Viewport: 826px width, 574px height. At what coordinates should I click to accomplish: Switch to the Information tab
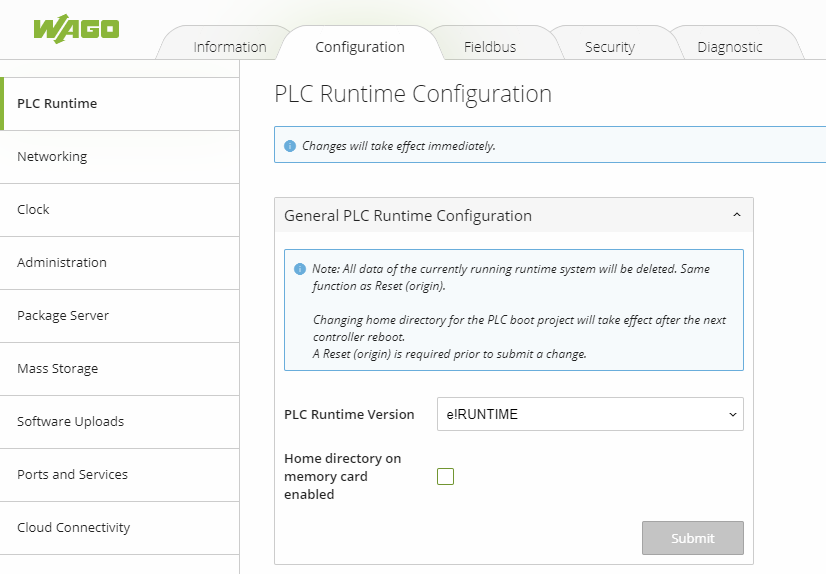point(229,47)
